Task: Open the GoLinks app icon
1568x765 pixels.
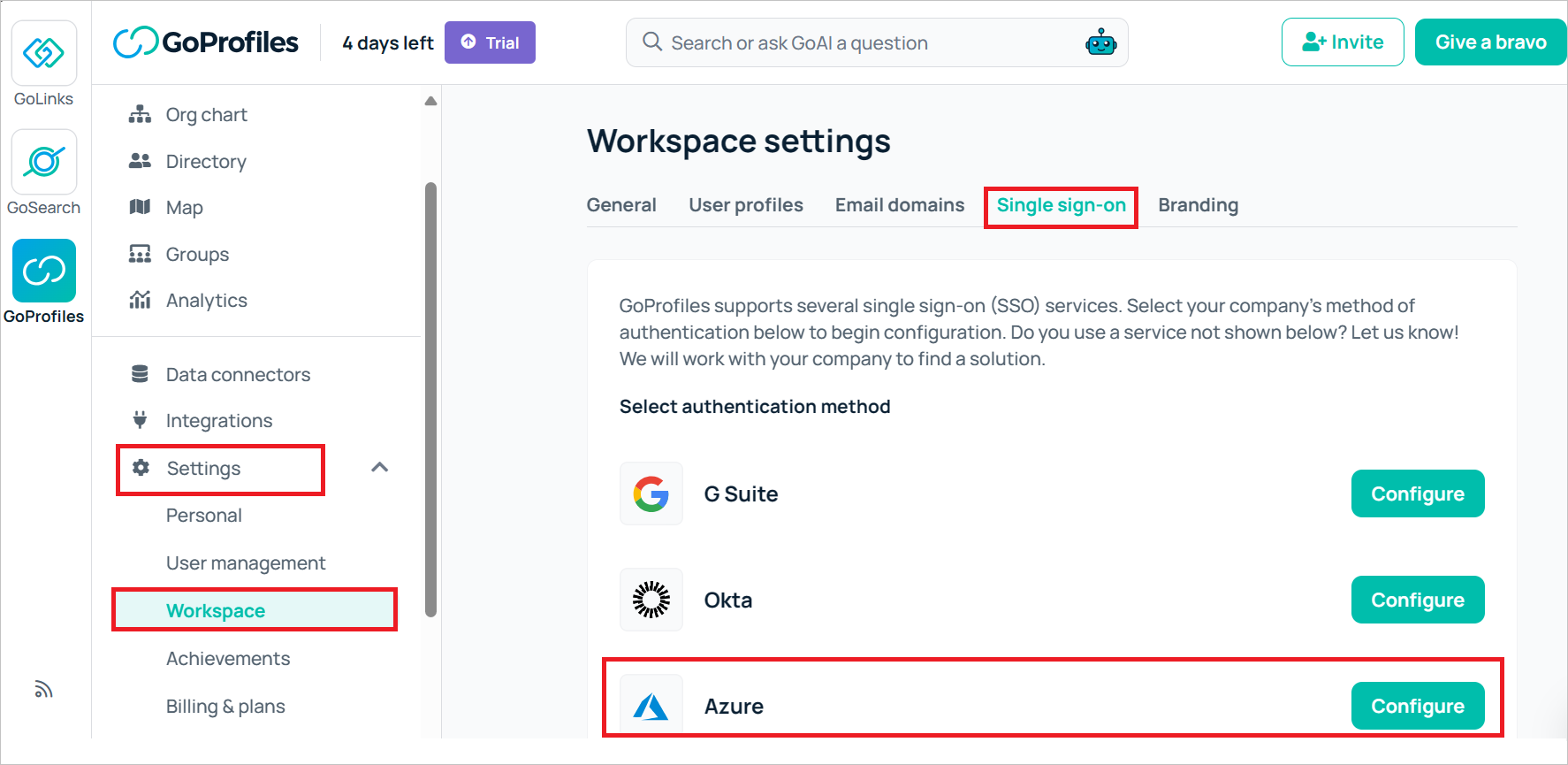Action: 43,53
